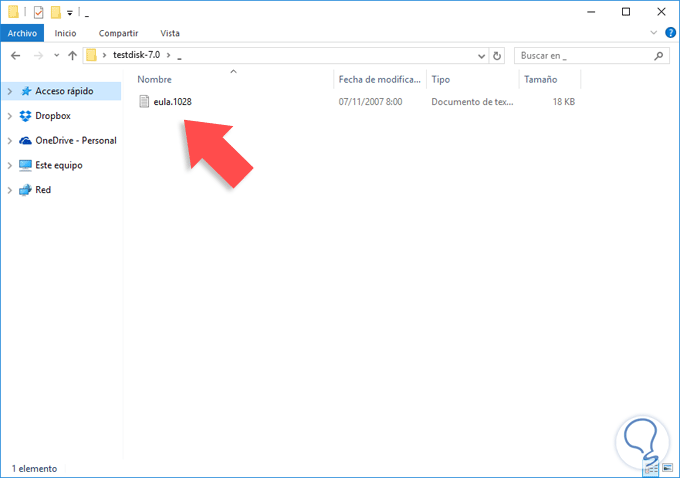Select Este equipo in the sidebar

[59, 165]
